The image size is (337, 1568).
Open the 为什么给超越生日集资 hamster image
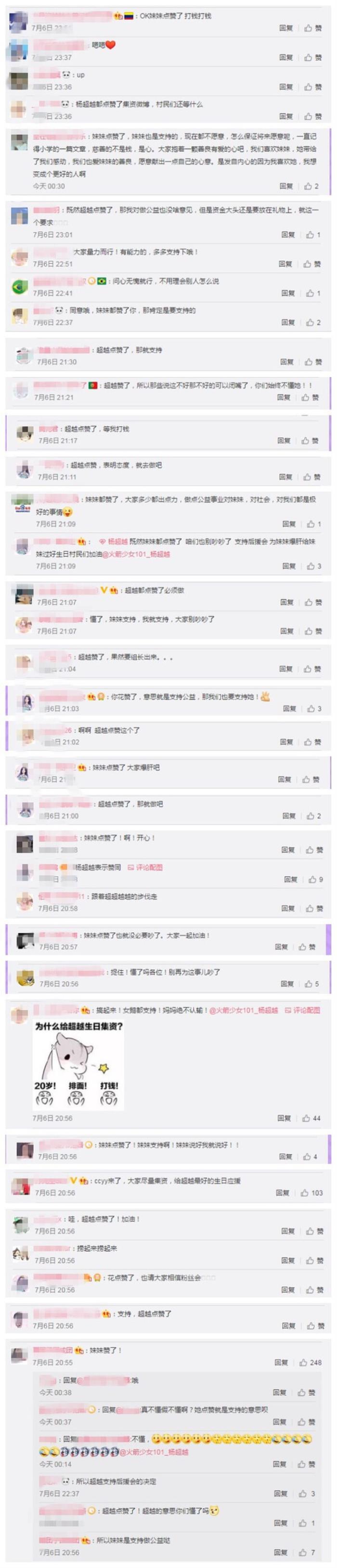click(x=78, y=1065)
